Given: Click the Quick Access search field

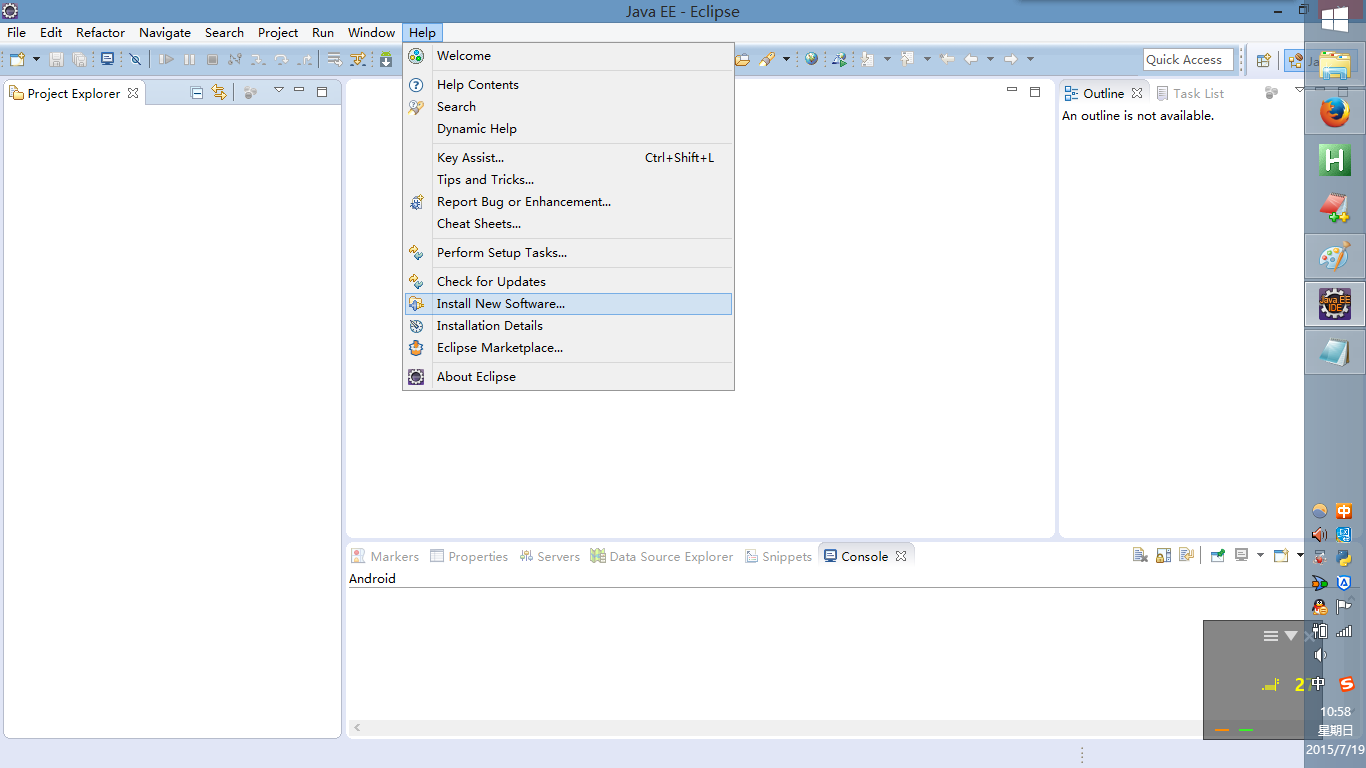Looking at the screenshot, I should (x=1186, y=59).
